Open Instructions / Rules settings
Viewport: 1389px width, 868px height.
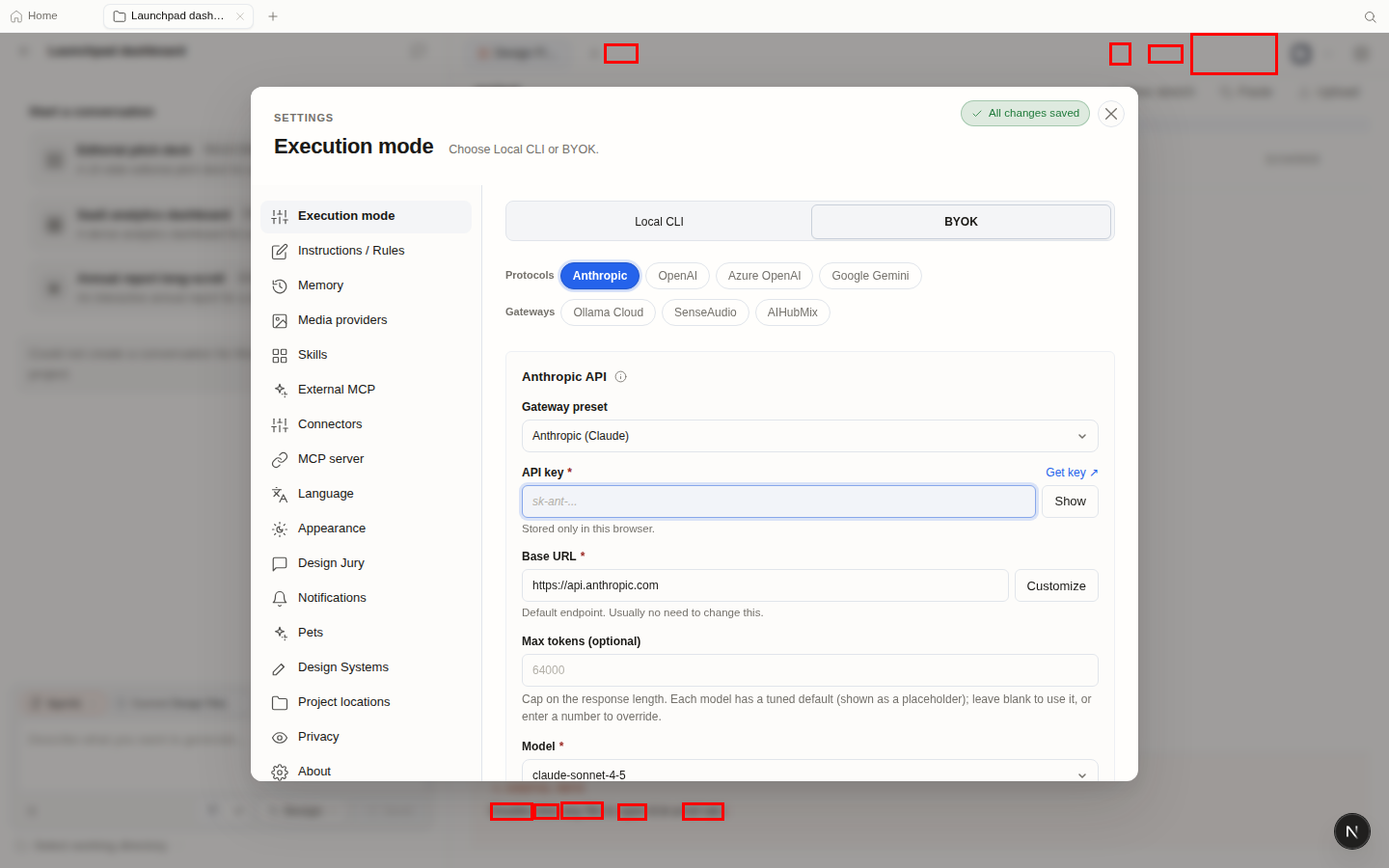pos(366,251)
